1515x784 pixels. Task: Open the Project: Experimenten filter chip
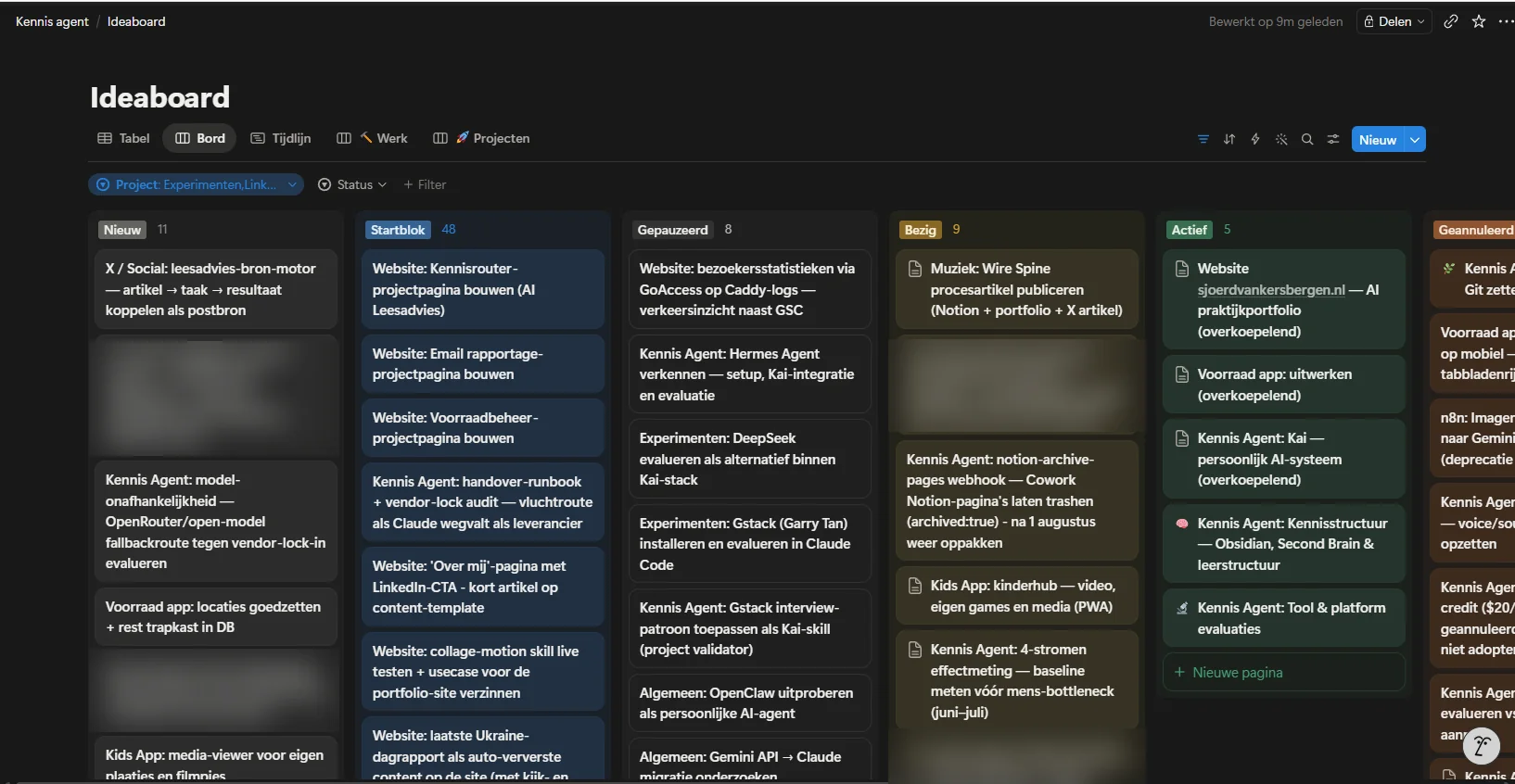coord(197,184)
